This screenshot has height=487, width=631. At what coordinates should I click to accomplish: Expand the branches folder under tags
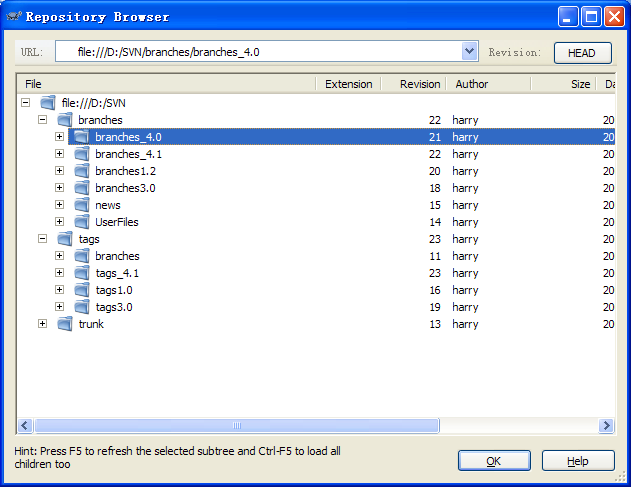pyautogui.click(x=60, y=256)
